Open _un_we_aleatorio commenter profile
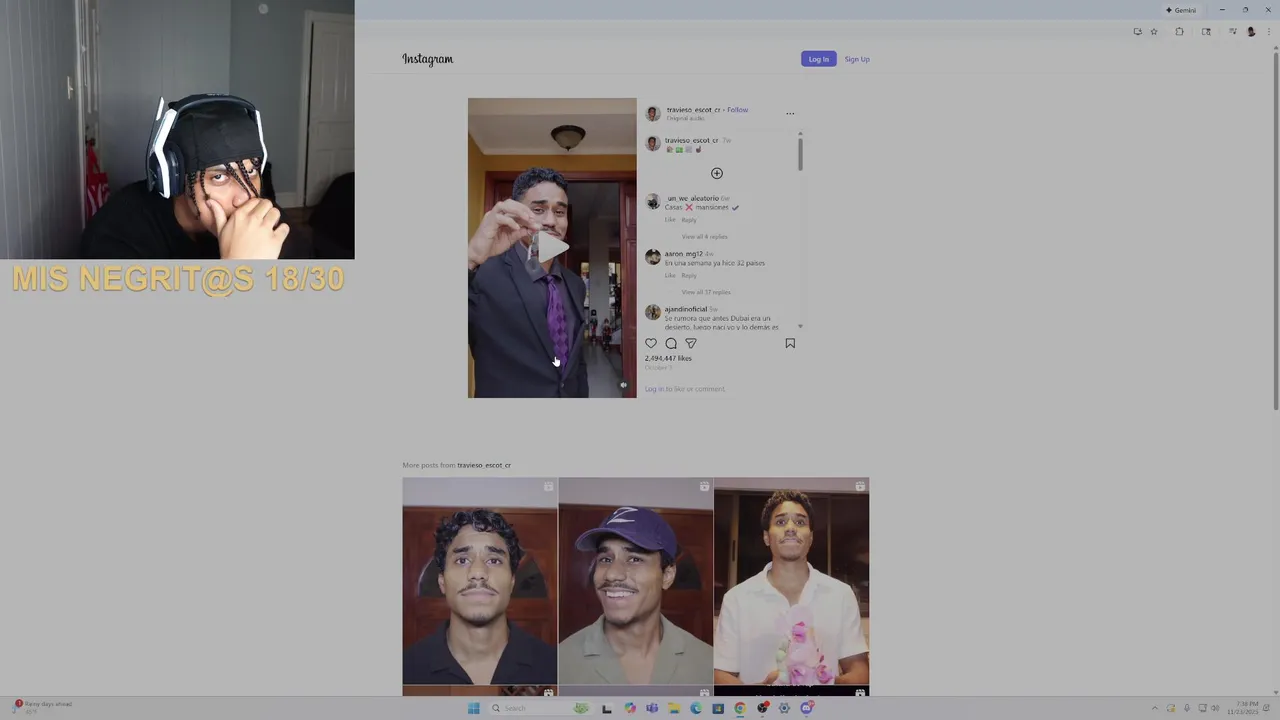Image resolution: width=1280 pixels, height=720 pixels. (x=692, y=198)
